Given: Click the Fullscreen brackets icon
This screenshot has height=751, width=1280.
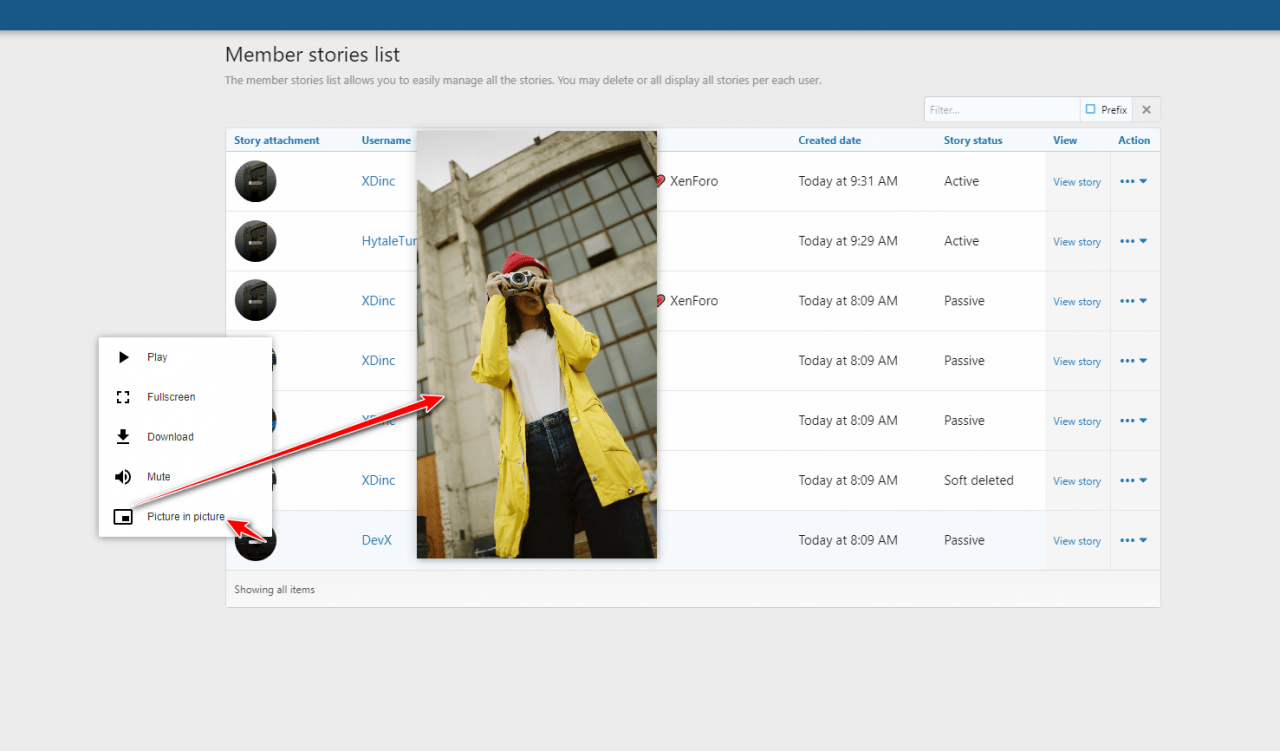Looking at the screenshot, I should (124, 397).
